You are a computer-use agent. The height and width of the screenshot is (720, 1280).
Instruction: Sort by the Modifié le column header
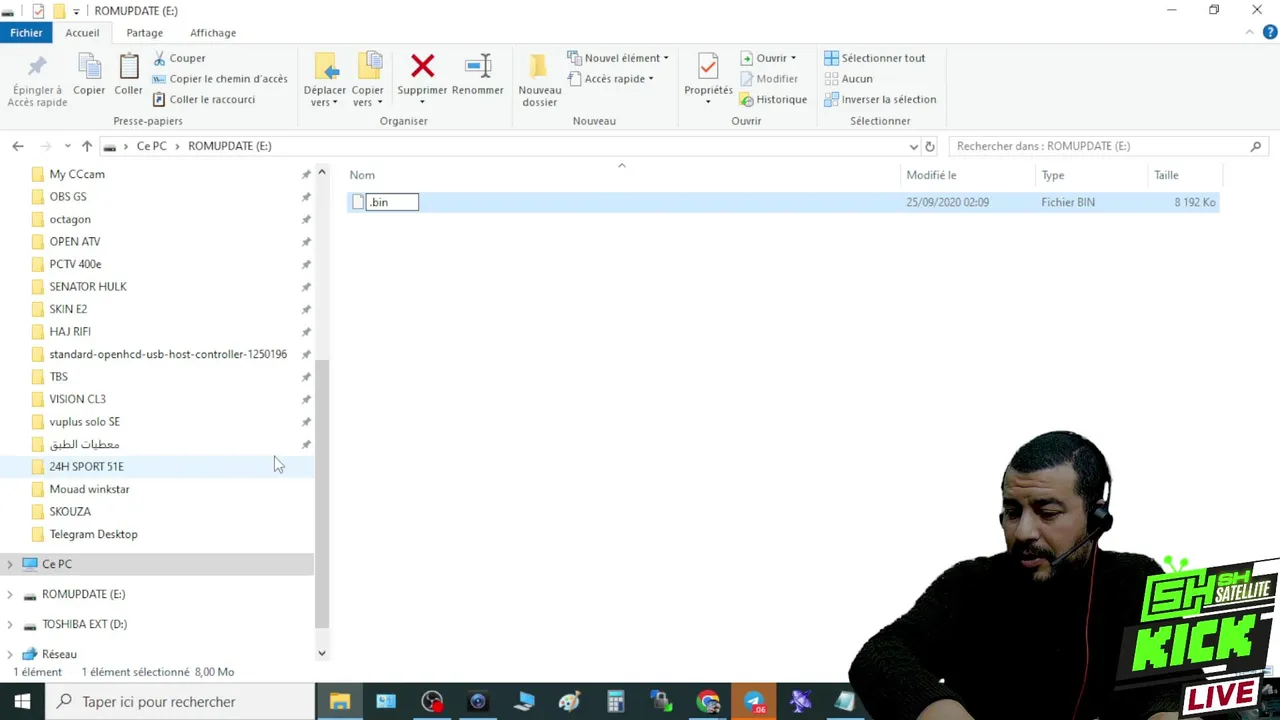[x=931, y=175]
